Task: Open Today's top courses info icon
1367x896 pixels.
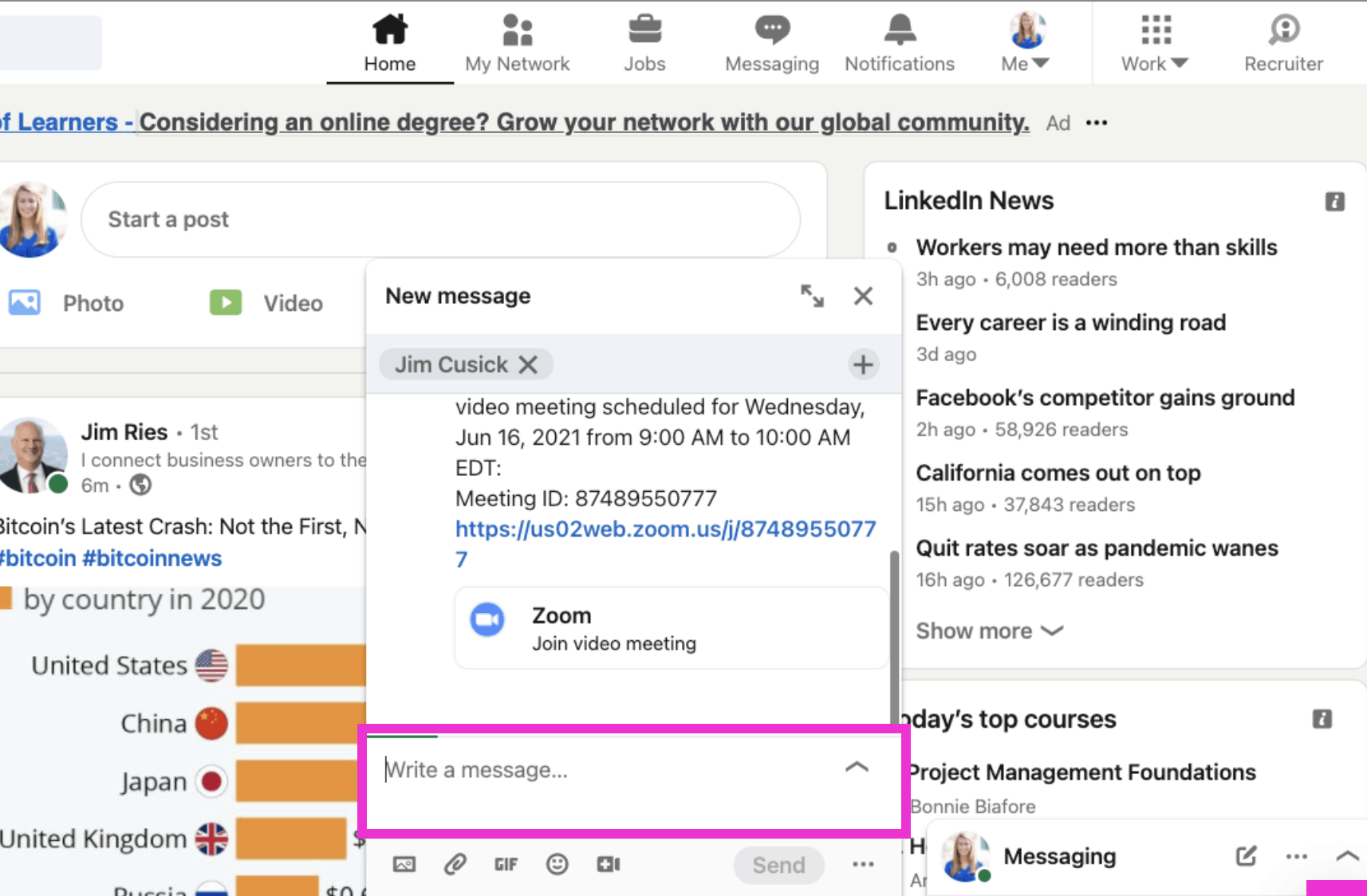Action: click(1322, 719)
